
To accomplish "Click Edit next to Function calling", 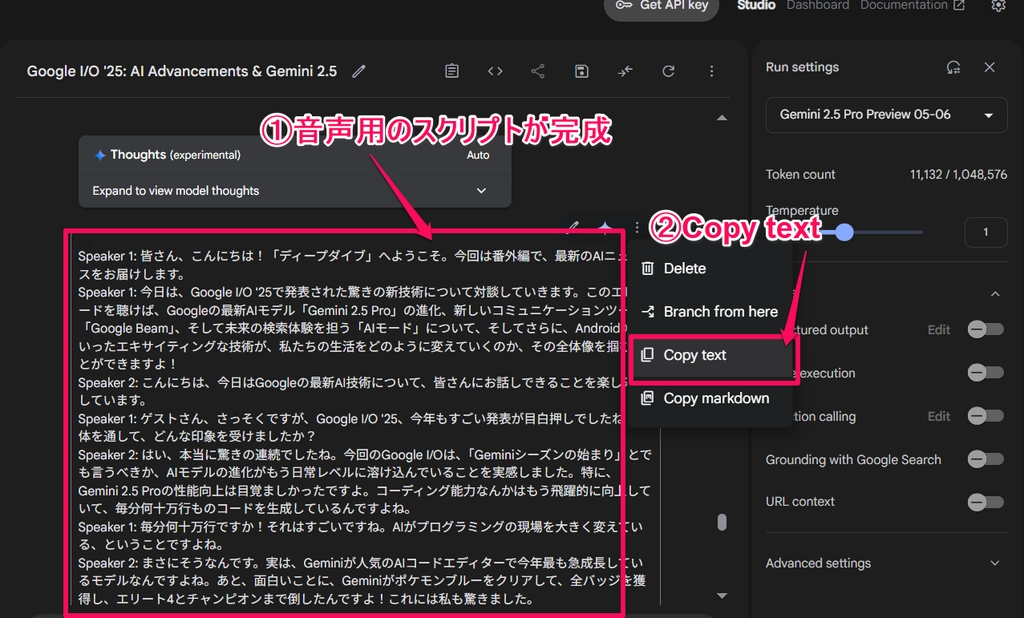I will click(938, 416).
